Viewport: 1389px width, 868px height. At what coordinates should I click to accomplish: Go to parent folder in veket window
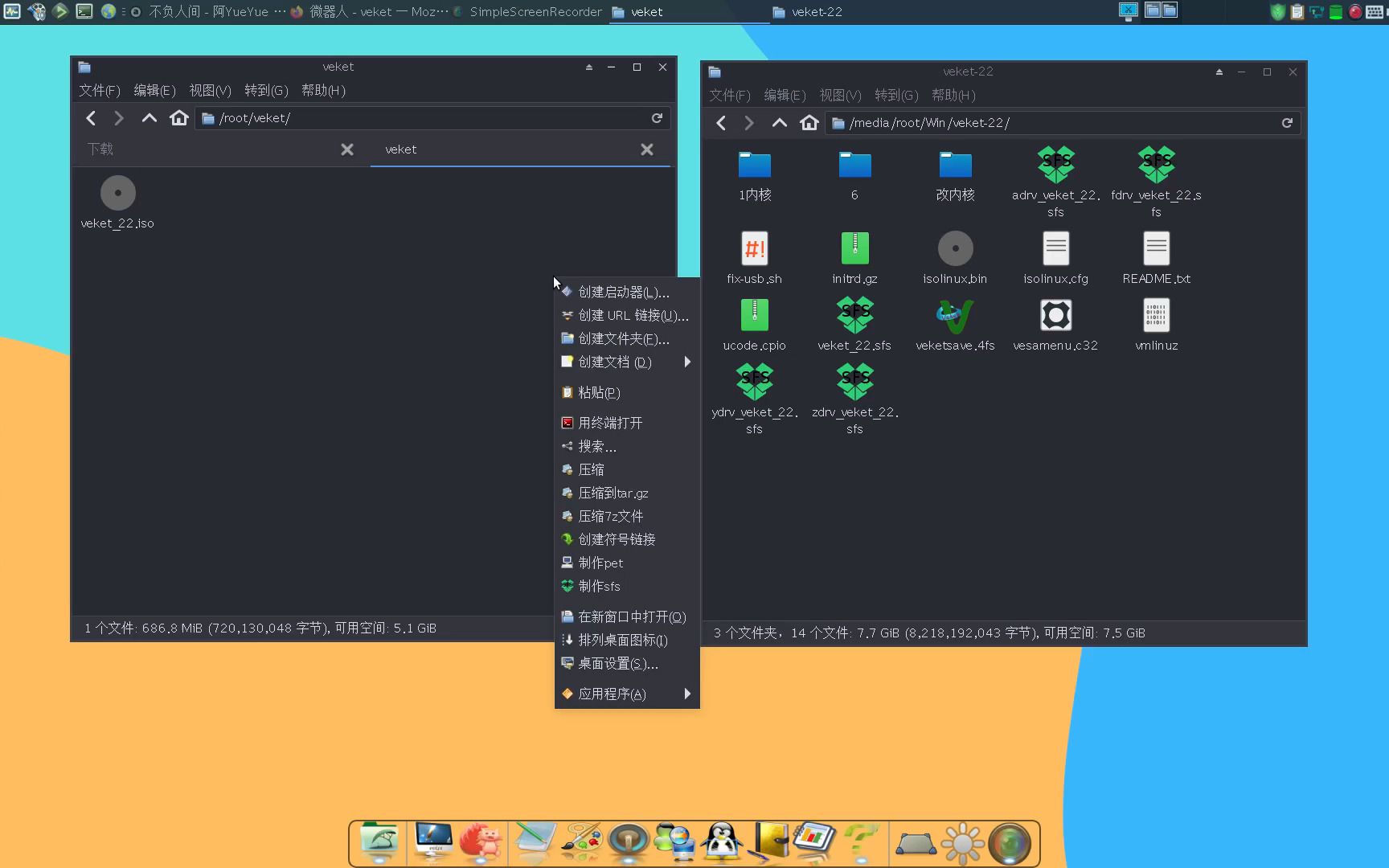point(149,118)
